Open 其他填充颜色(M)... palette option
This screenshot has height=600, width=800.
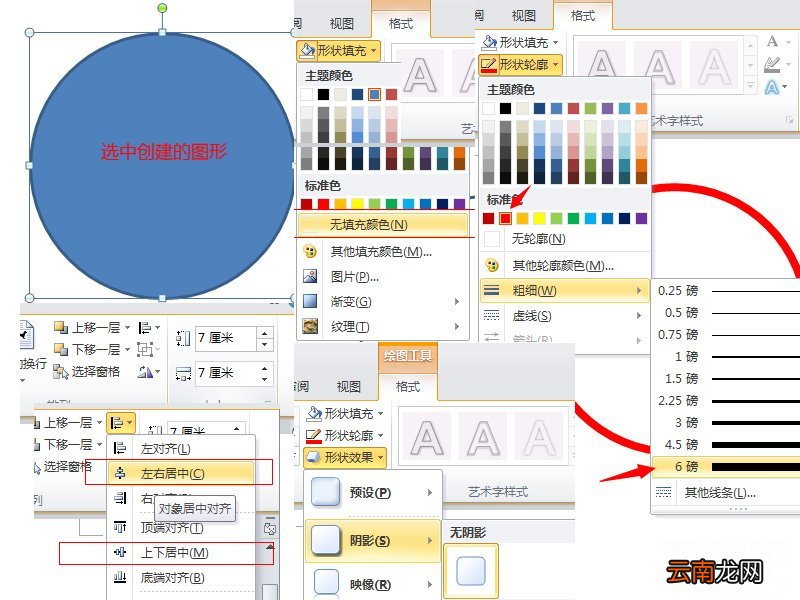[382, 252]
